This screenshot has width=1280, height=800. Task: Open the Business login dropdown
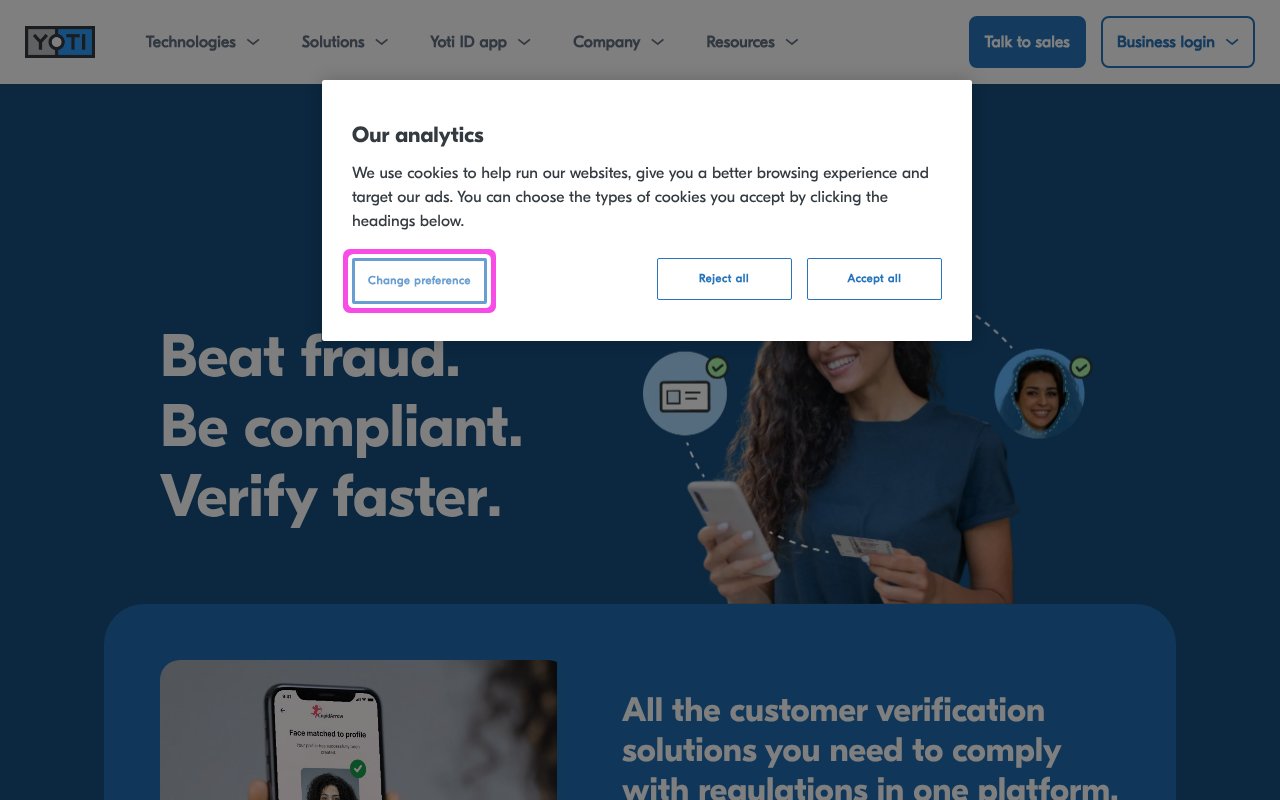pos(1178,42)
